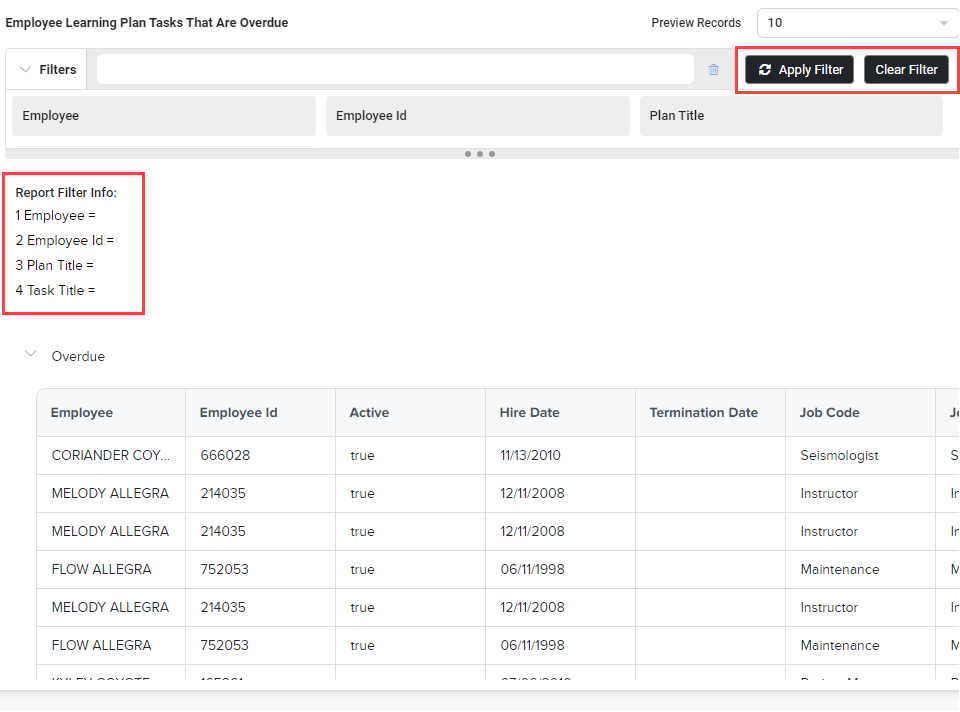Click the three-dot filter panel handle
The height and width of the screenshot is (712, 960).
pos(480,154)
